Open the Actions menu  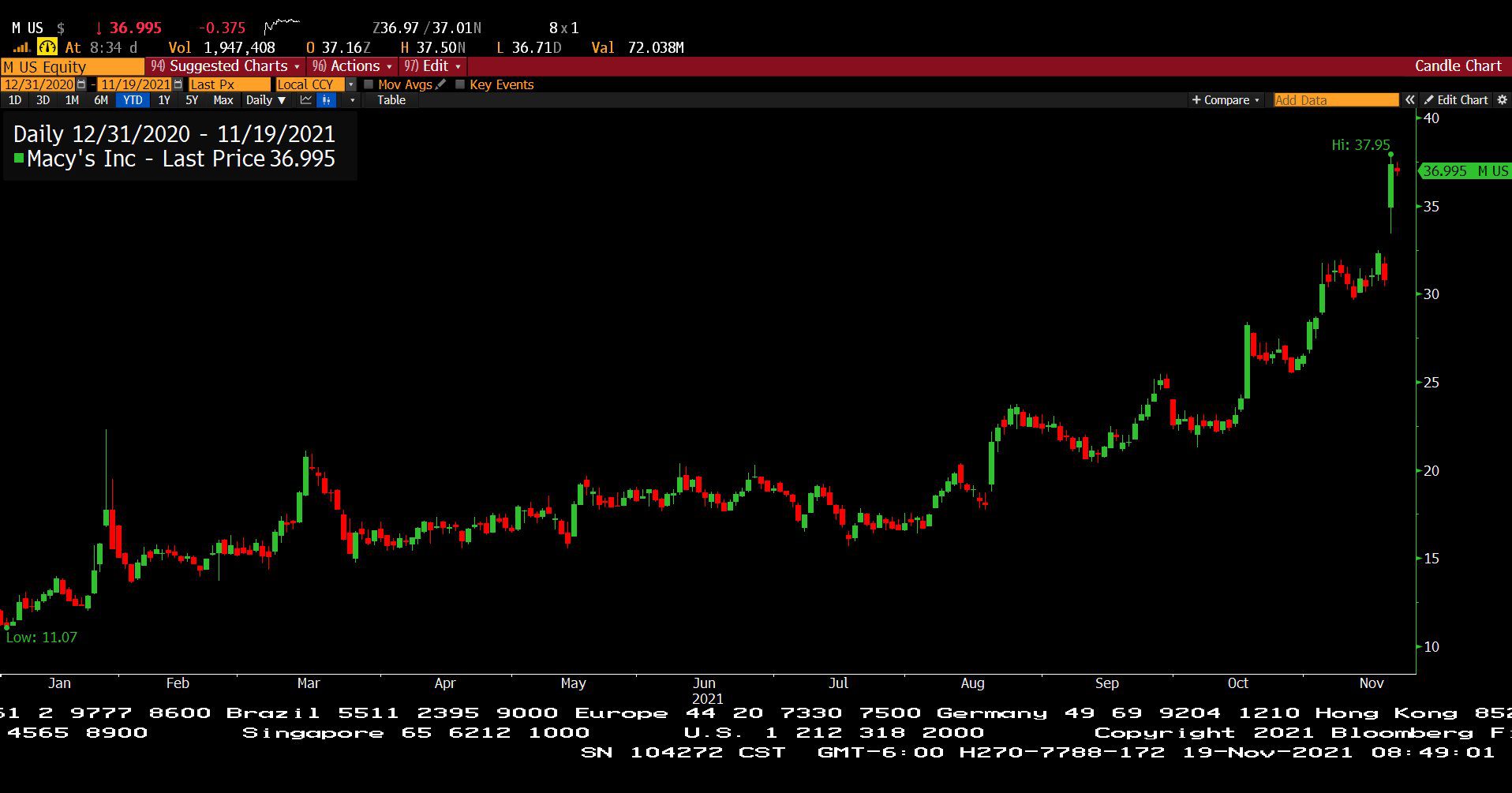(352, 66)
